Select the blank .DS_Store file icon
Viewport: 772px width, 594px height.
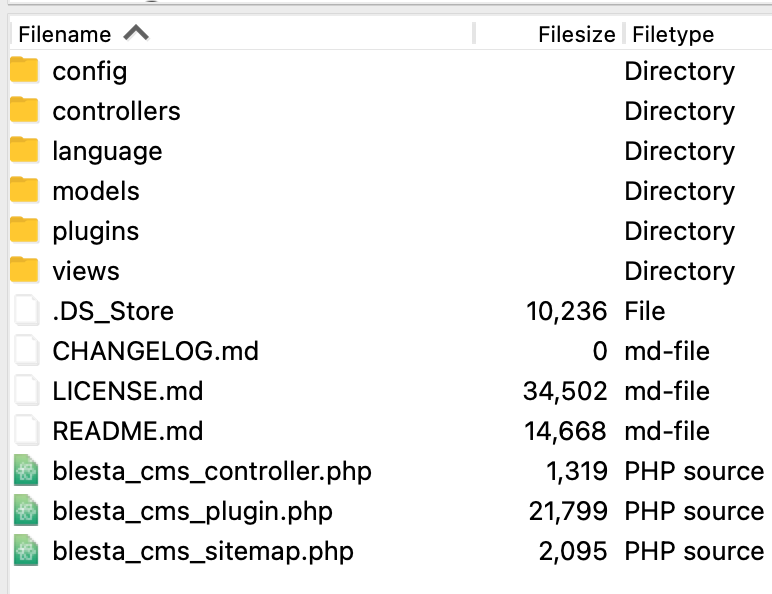click(x=26, y=310)
